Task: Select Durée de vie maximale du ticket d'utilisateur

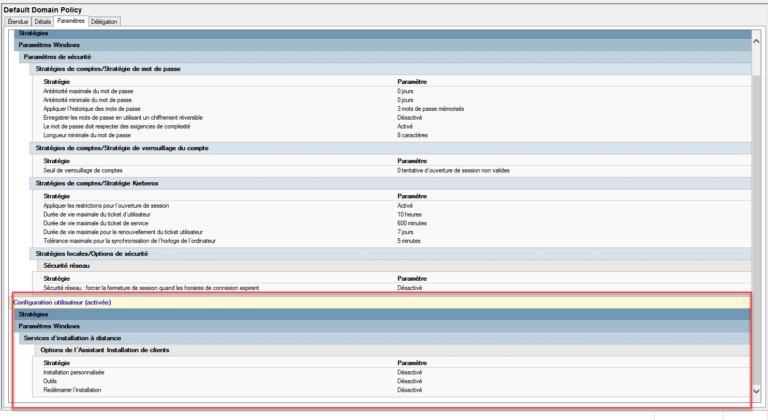Action: (x=392, y=215)
